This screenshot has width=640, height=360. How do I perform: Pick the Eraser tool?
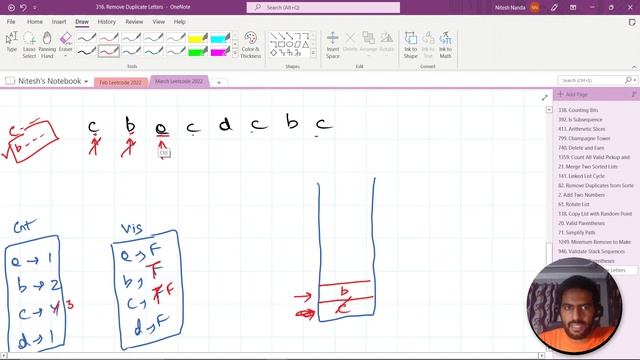pos(65,42)
